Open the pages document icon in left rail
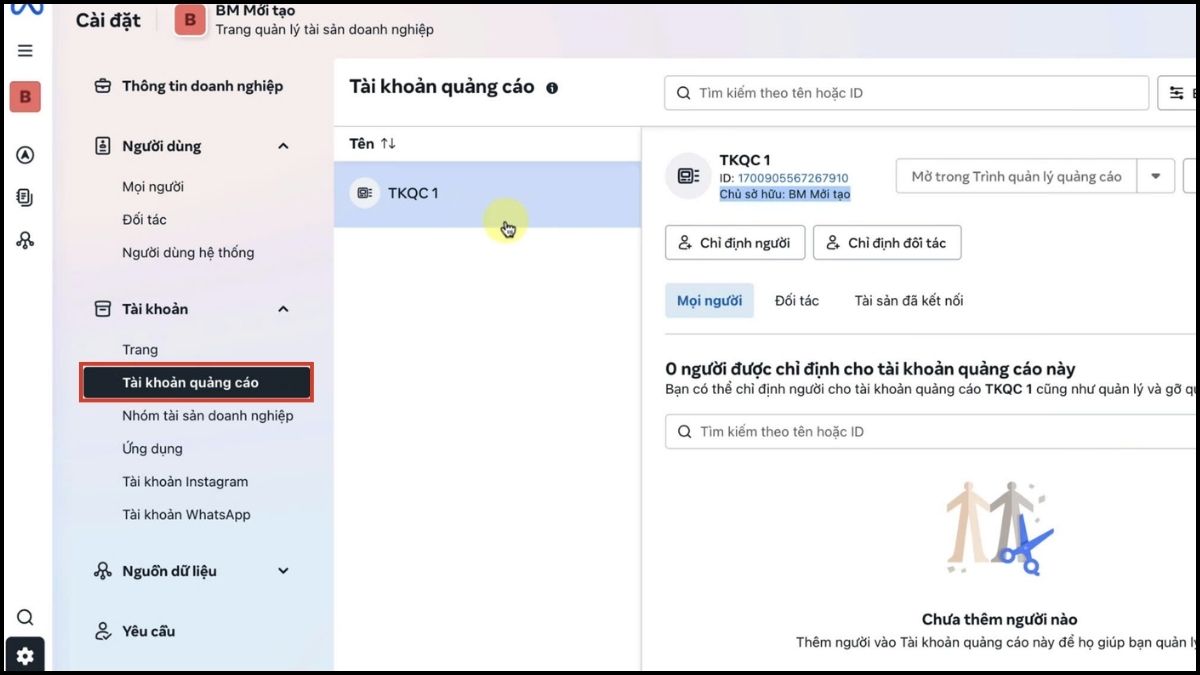The height and width of the screenshot is (675, 1200). pos(25,198)
